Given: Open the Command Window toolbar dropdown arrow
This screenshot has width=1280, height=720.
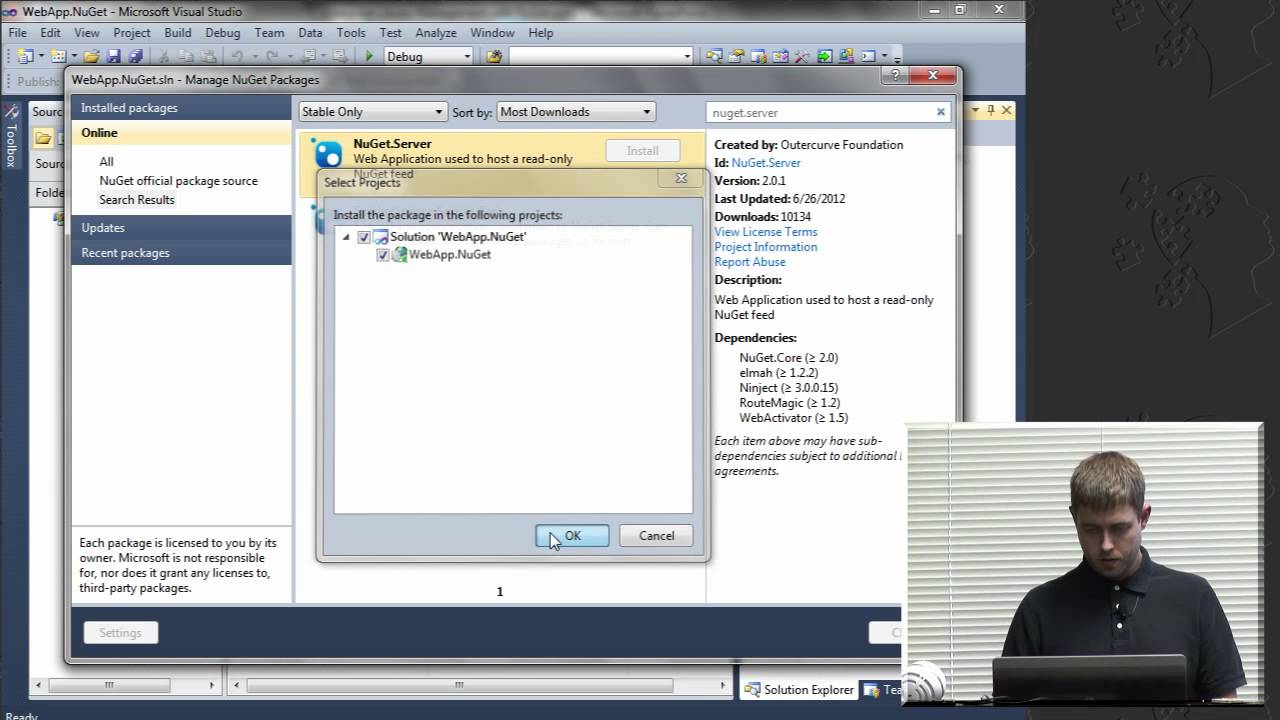Looking at the screenshot, I should [x=884, y=56].
